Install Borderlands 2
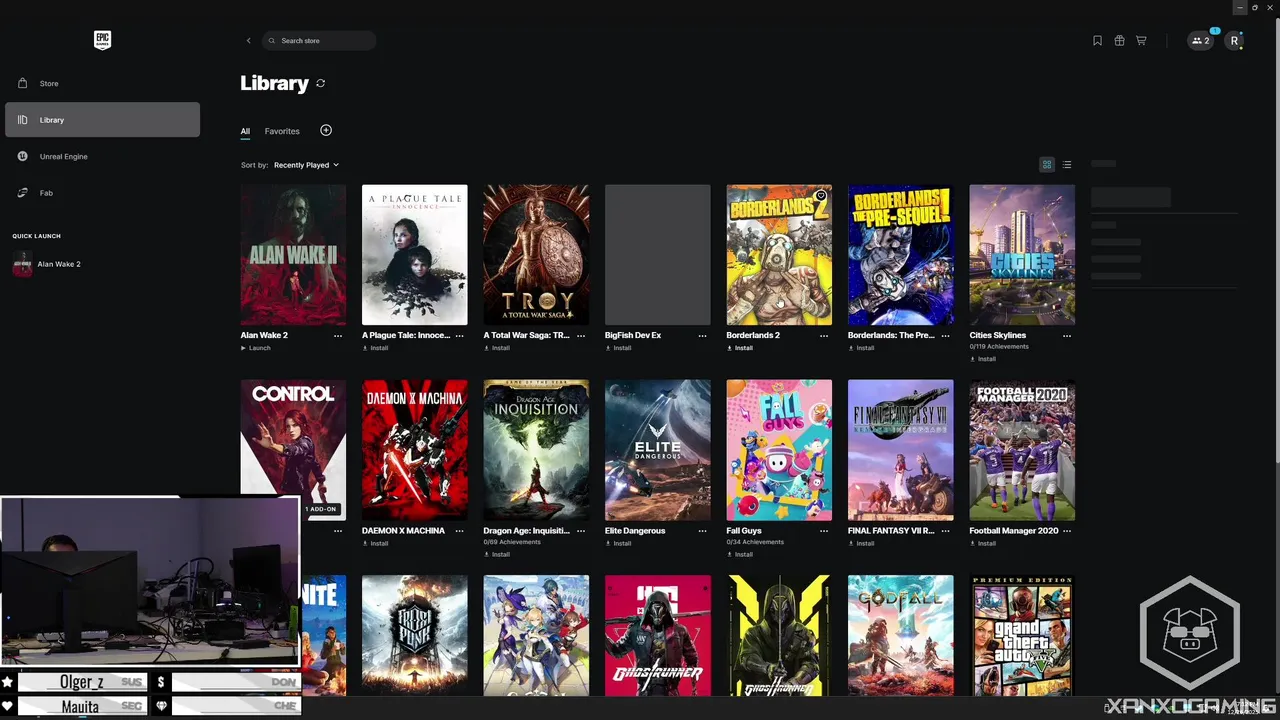 (740, 348)
